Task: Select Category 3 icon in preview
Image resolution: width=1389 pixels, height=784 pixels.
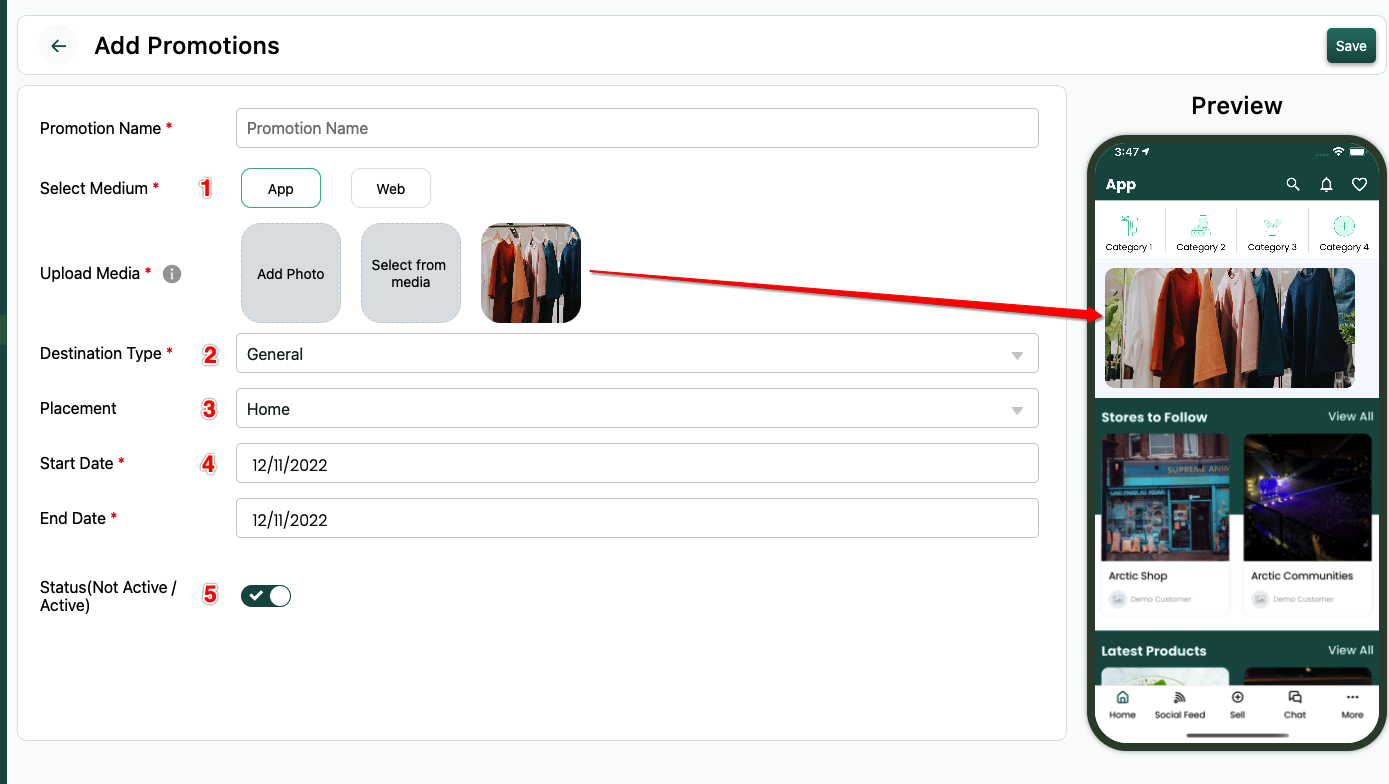Action: 1272,227
